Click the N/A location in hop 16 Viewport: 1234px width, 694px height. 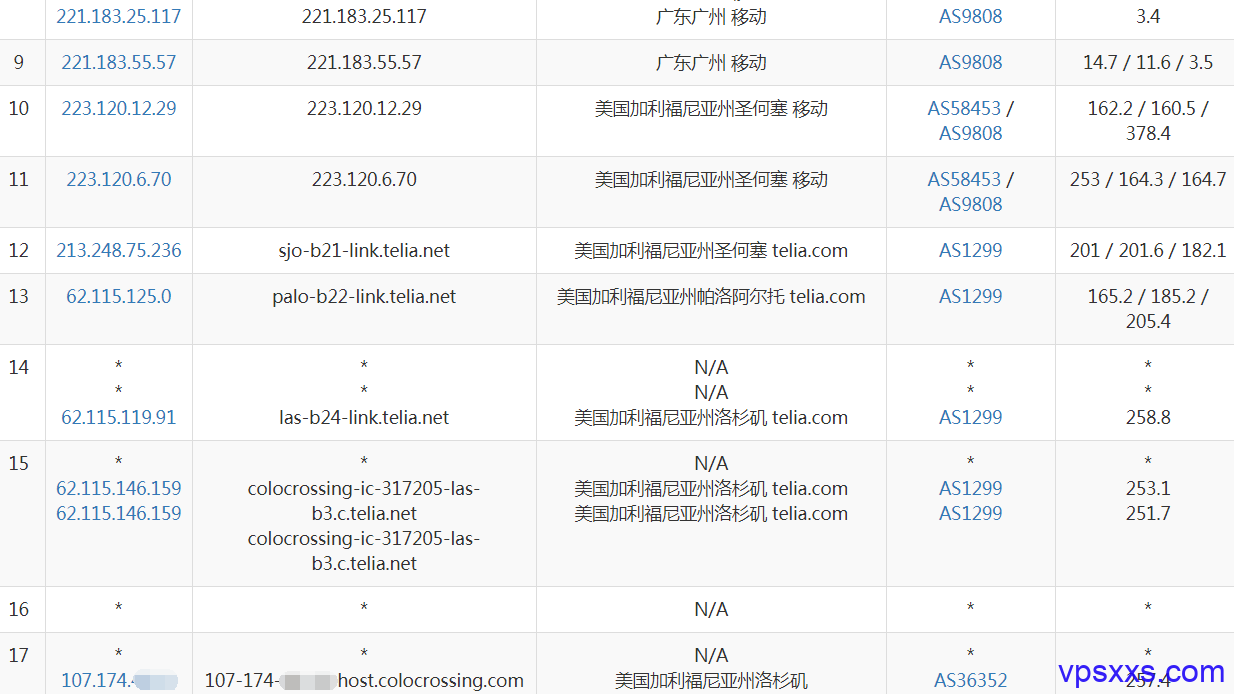711,608
